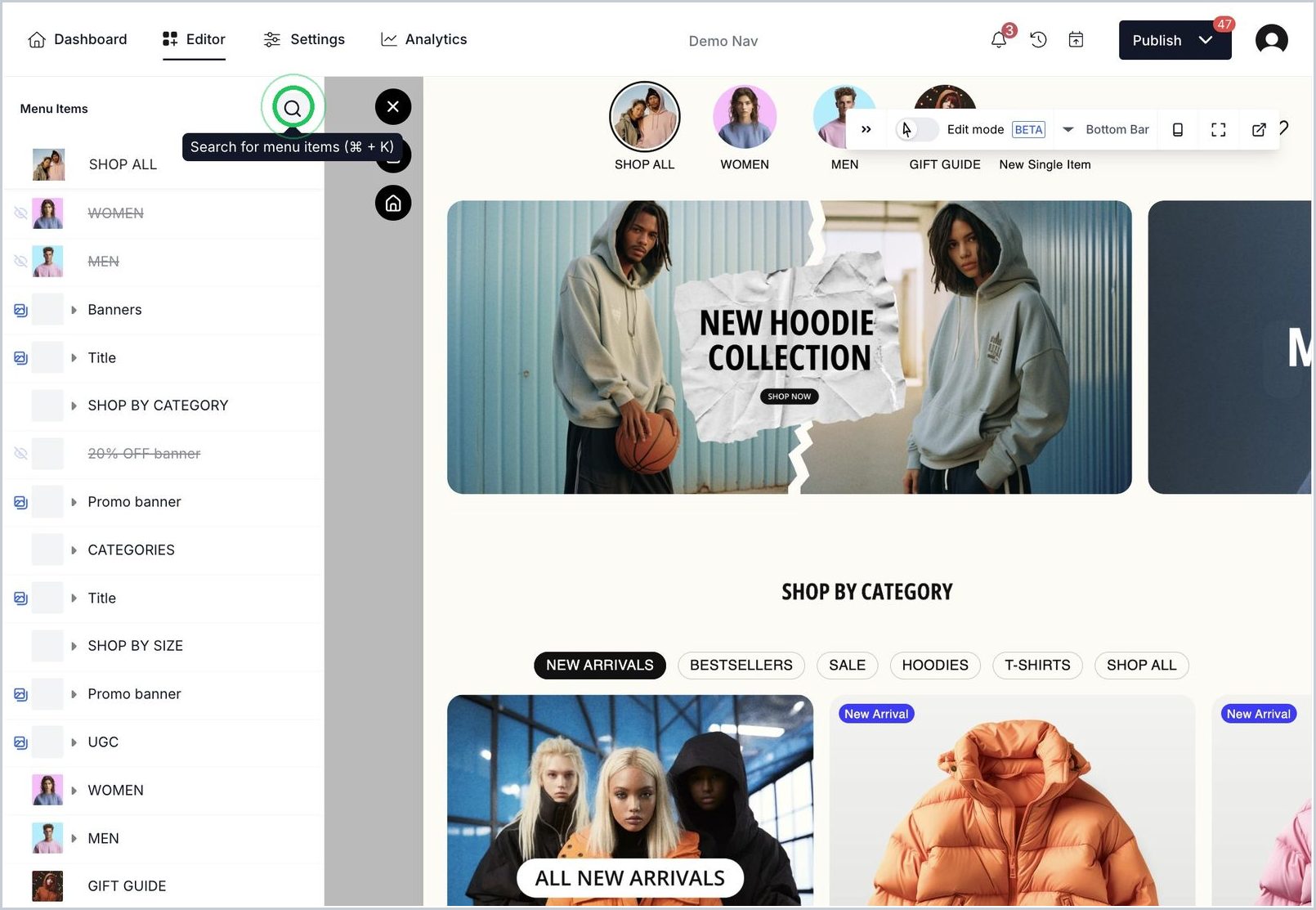The image size is (1316, 910).
Task: Open the preview in a new window
Action: (x=1259, y=129)
